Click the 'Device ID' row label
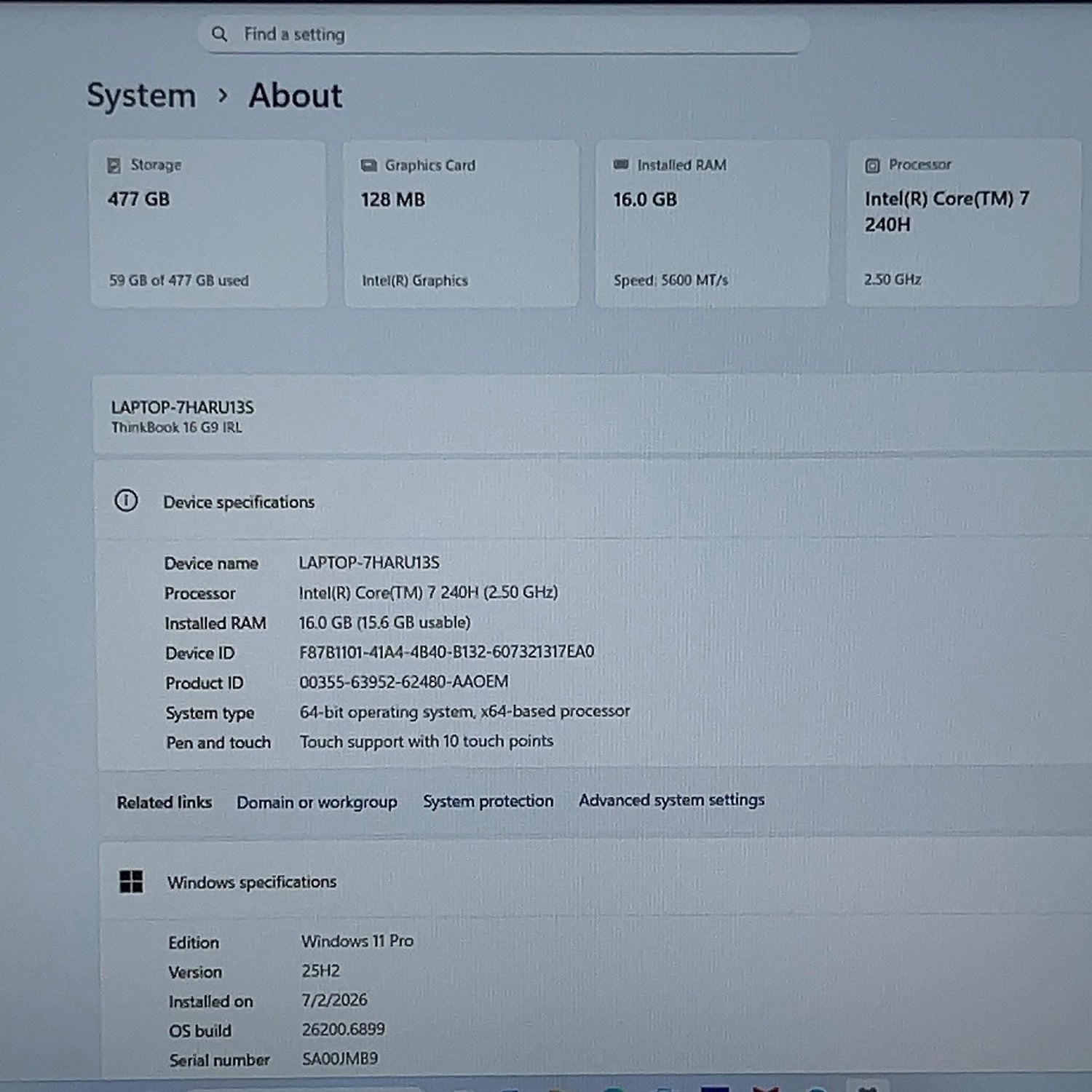 (200, 653)
